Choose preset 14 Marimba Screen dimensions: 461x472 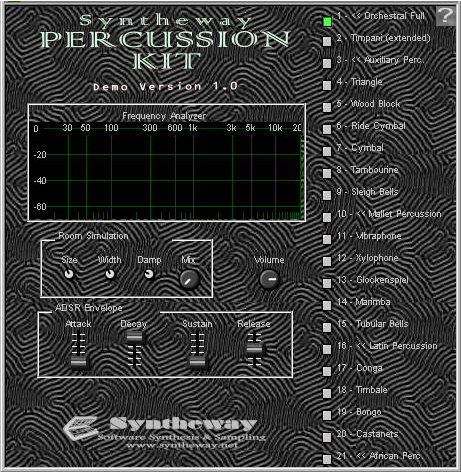coord(327,305)
